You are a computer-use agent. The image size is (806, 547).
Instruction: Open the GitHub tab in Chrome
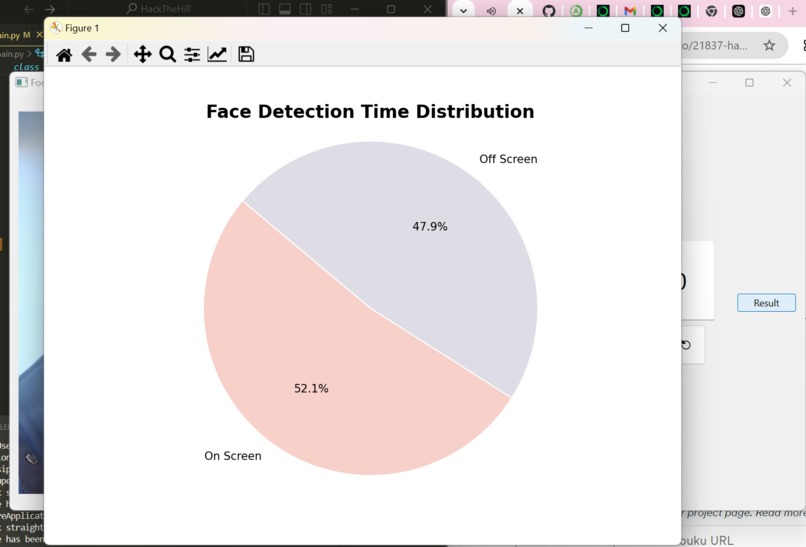pyautogui.click(x=549, y=11)
